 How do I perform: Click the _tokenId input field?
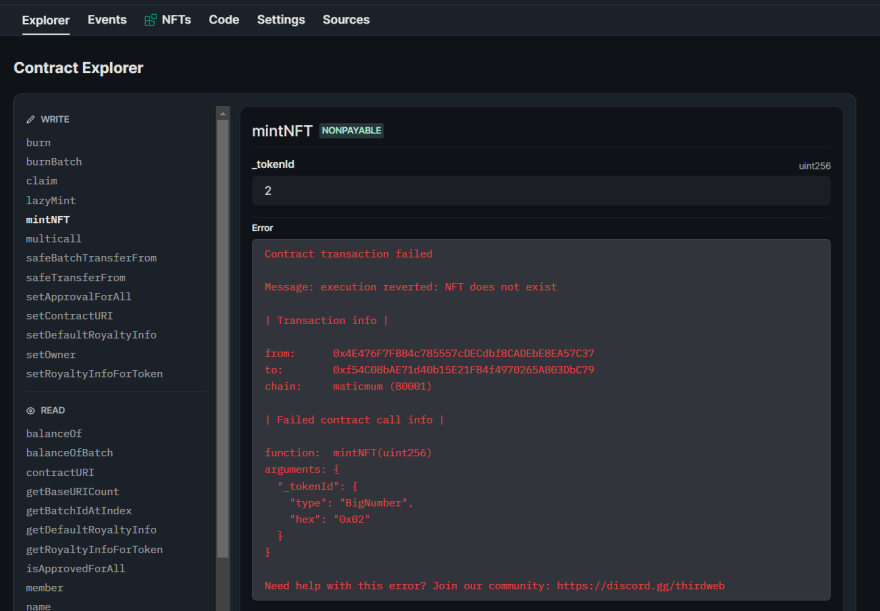[x=540, y=191]
